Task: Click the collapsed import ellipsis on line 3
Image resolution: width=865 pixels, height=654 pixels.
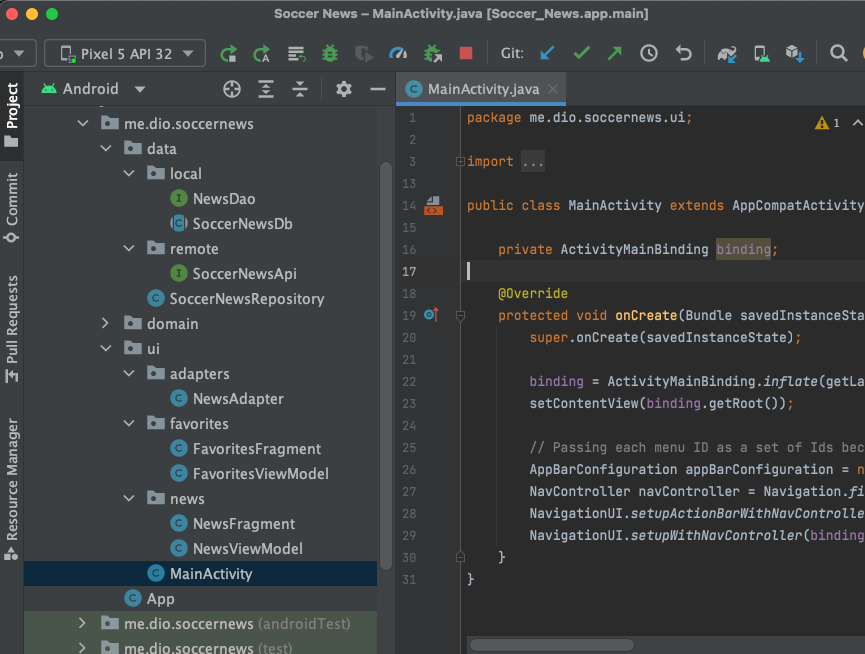Action: point(533,162)
